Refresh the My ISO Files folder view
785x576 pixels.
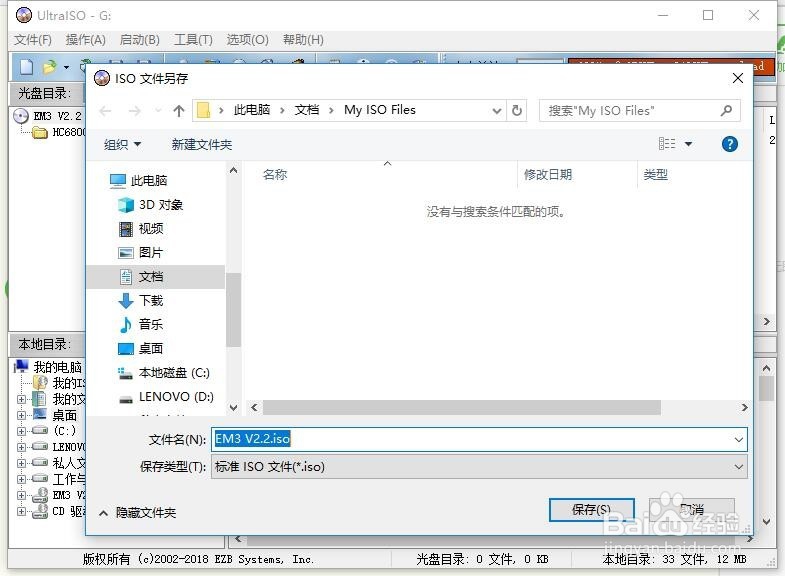tap(517, 111)
